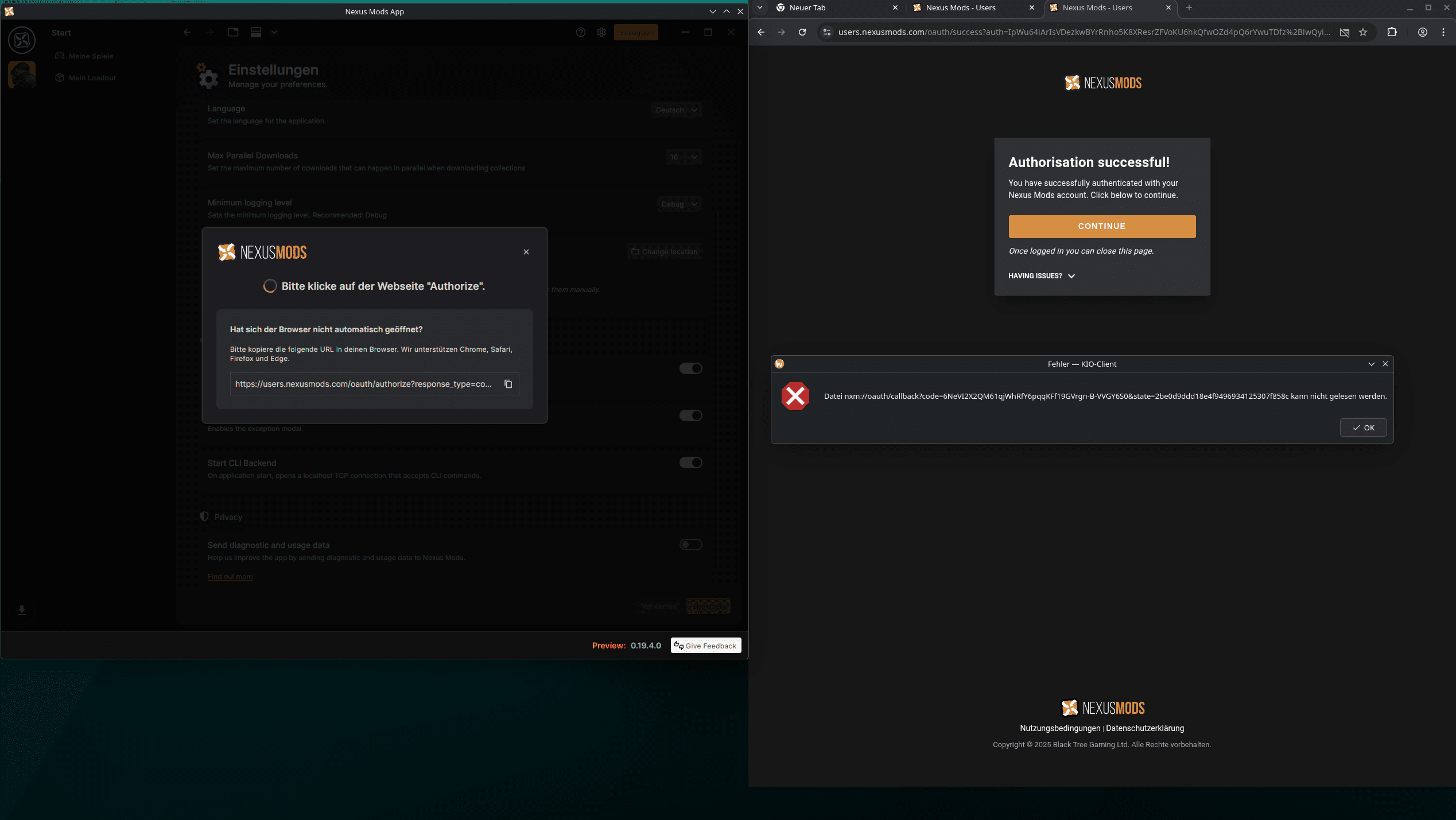Click the site information icon in address bar
Image resolution: width=1456 pixels, height=820 pixels.
tap(827, 32)
